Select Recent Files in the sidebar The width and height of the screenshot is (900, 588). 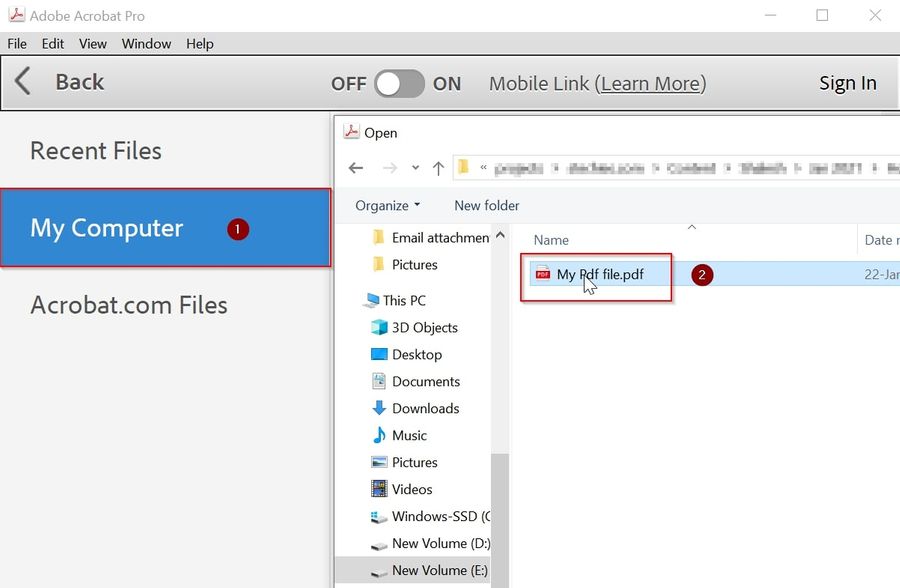96,151
